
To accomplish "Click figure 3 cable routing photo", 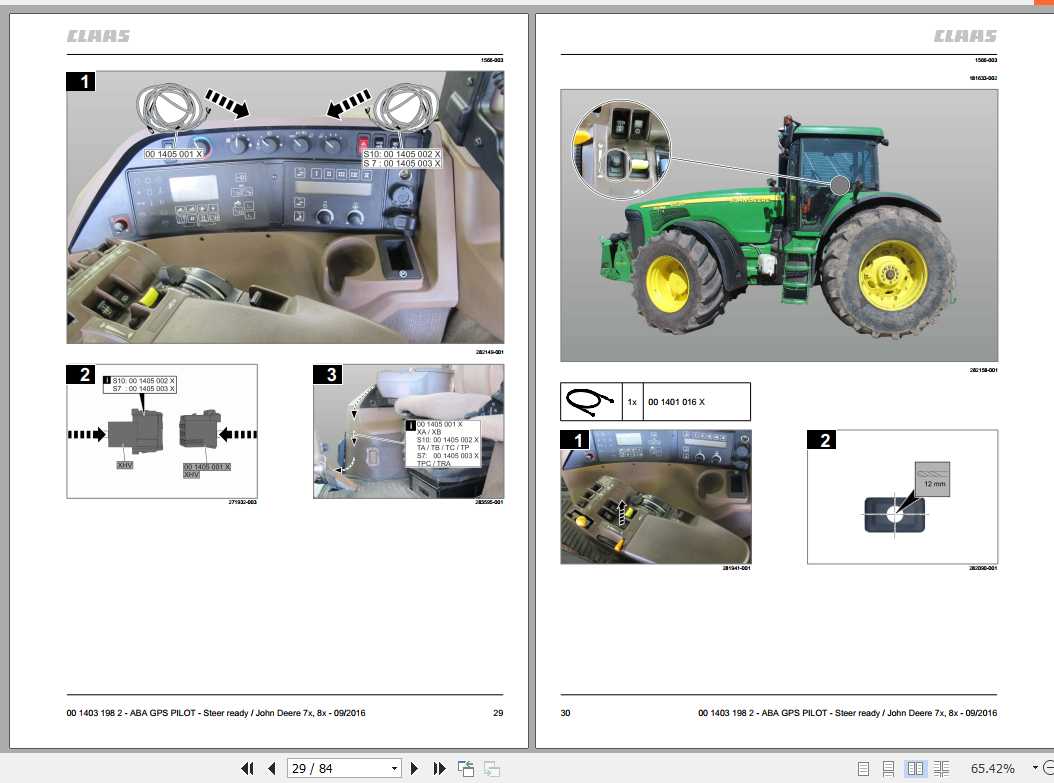I will coord(409,431).
